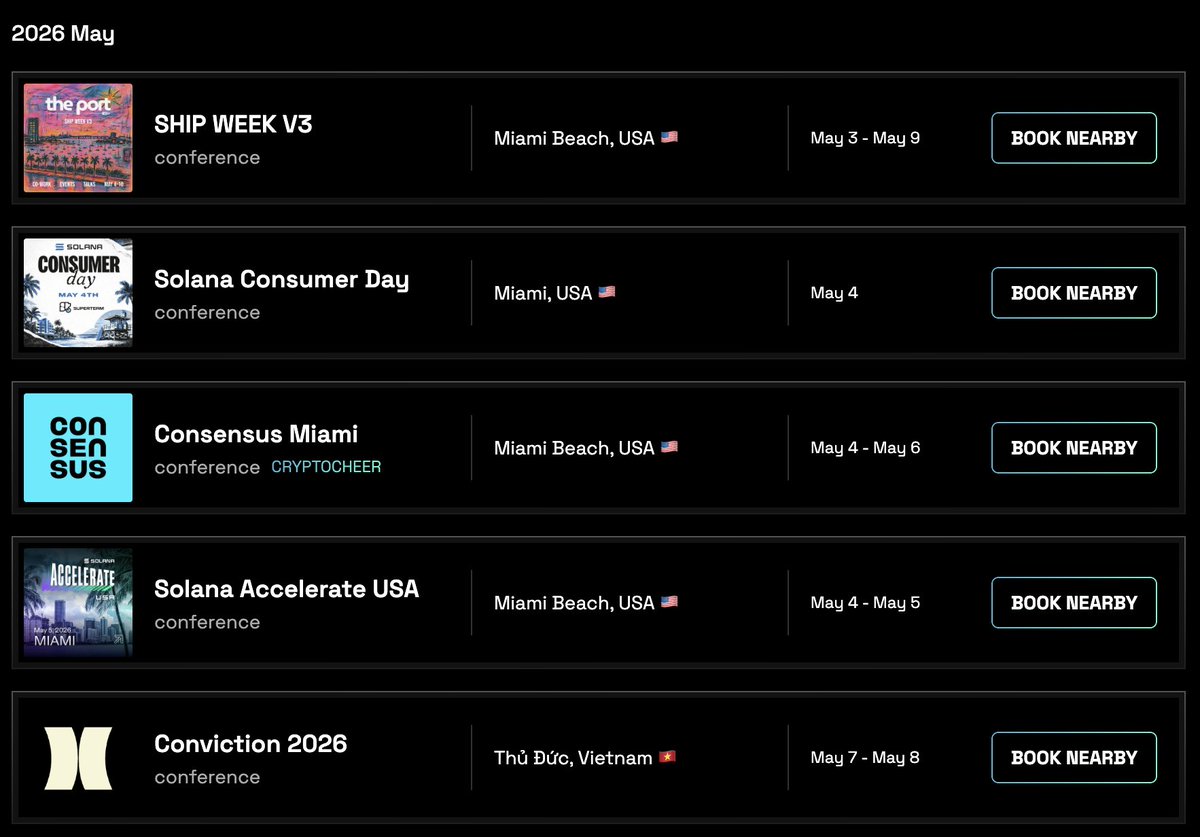Select the 'Miami Beach, USA' text for SHIP WEEK

(x=574, y=138)
